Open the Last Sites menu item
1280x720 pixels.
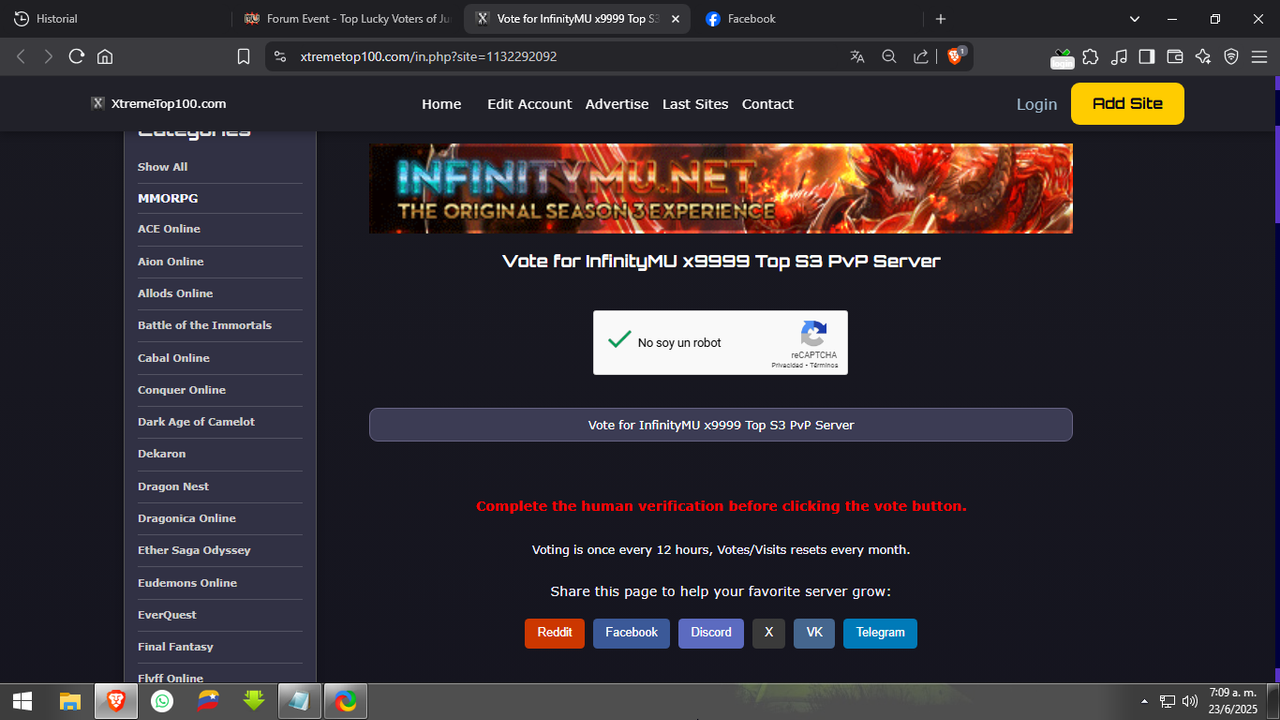(x=695, y=104)
